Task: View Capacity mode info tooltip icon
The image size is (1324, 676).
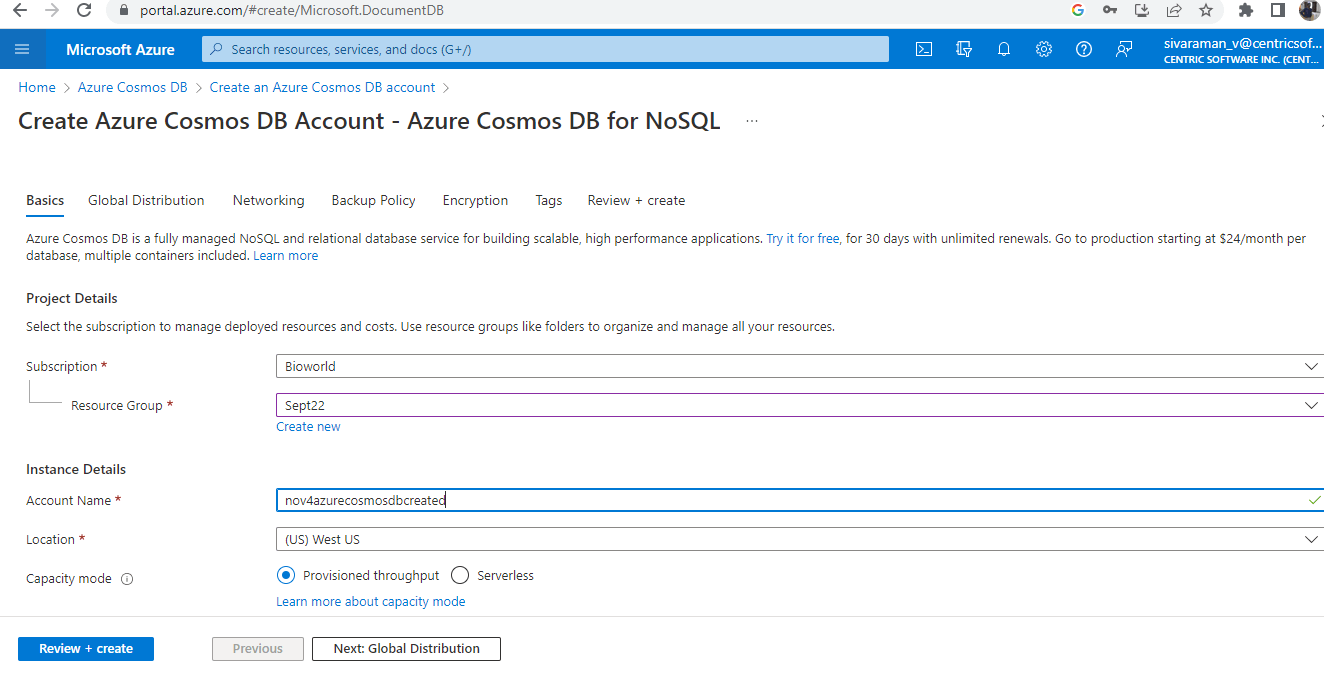Action: coord(126,578)
